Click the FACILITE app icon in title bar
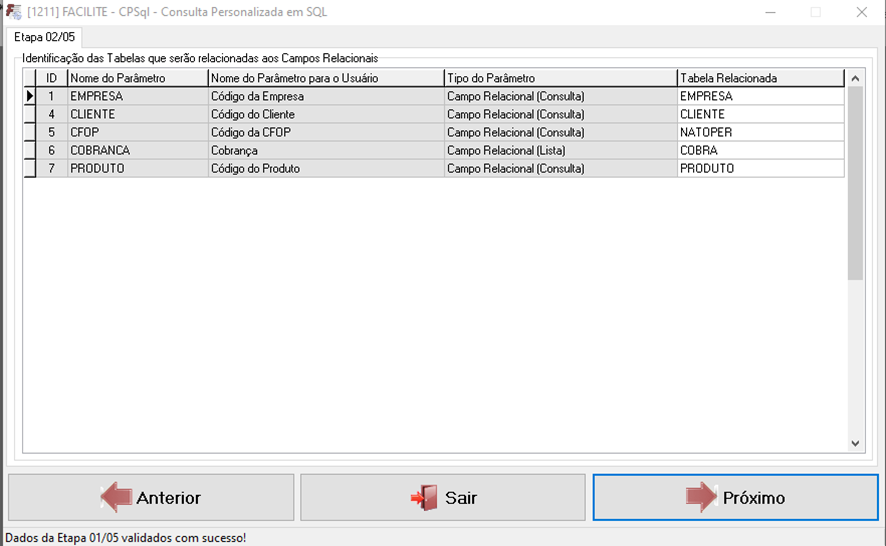 pos(13,12)
